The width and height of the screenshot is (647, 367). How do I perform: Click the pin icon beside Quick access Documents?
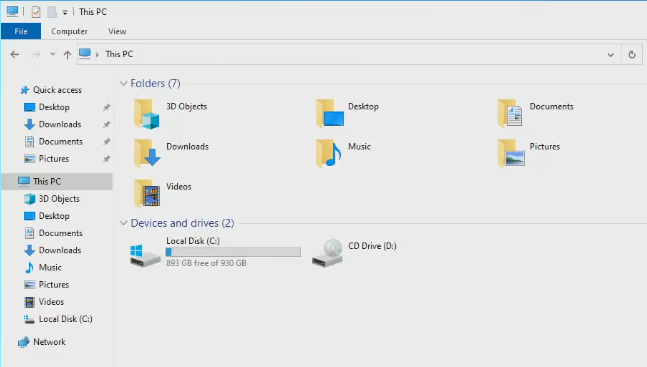(x=106, y=142)
